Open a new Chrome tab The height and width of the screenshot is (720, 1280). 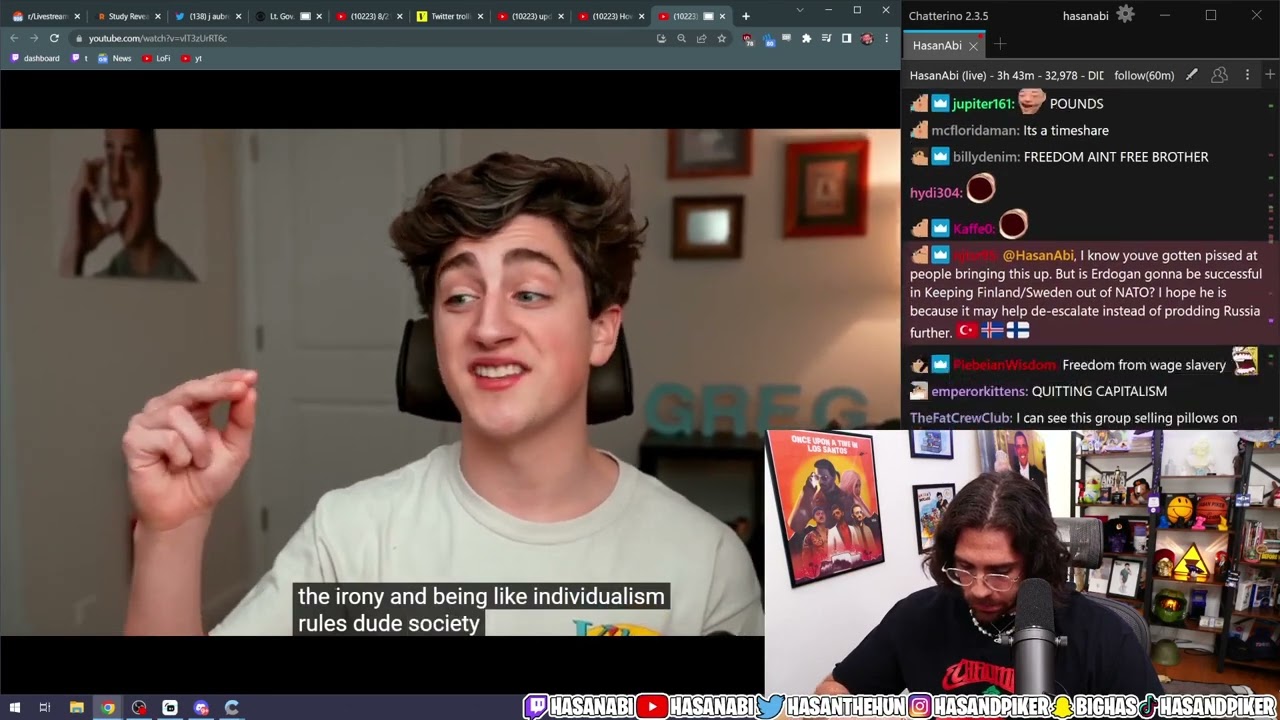click(746, 16)
